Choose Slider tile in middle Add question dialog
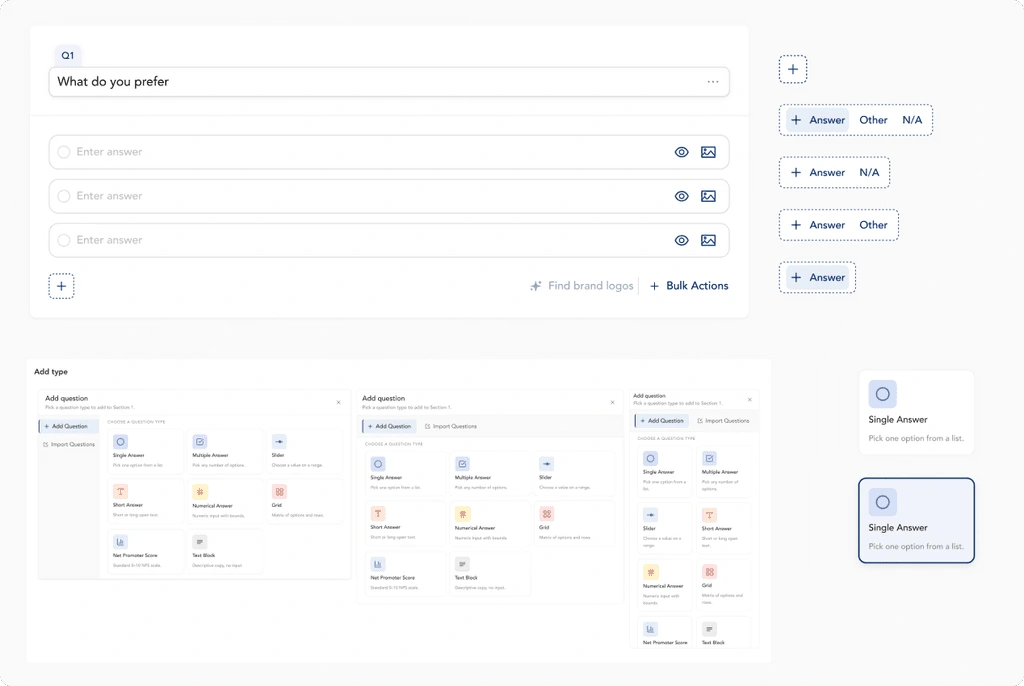Screen dimensions: 1024x686 (574, 474)
